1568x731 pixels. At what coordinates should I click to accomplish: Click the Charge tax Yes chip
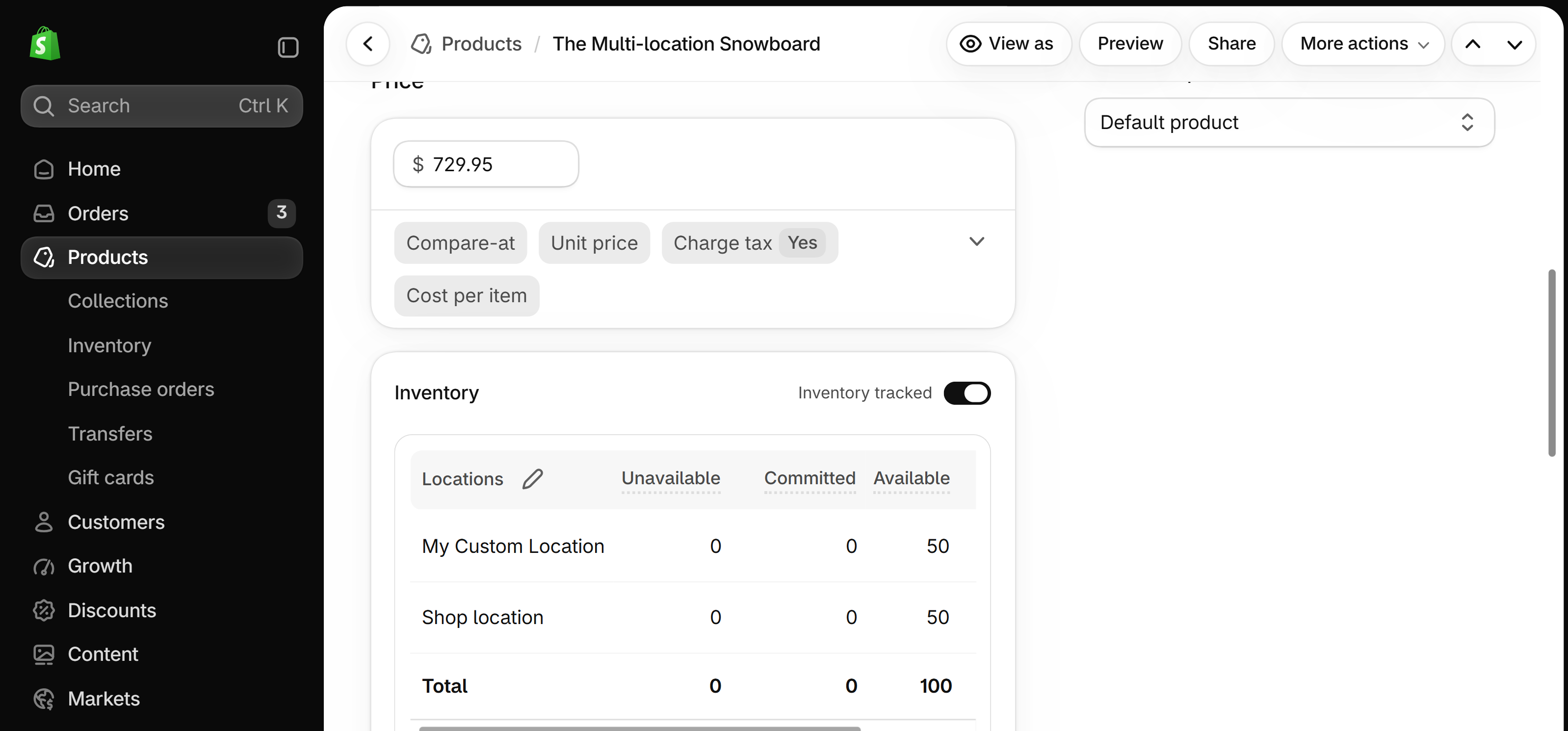tap(749, 243)
